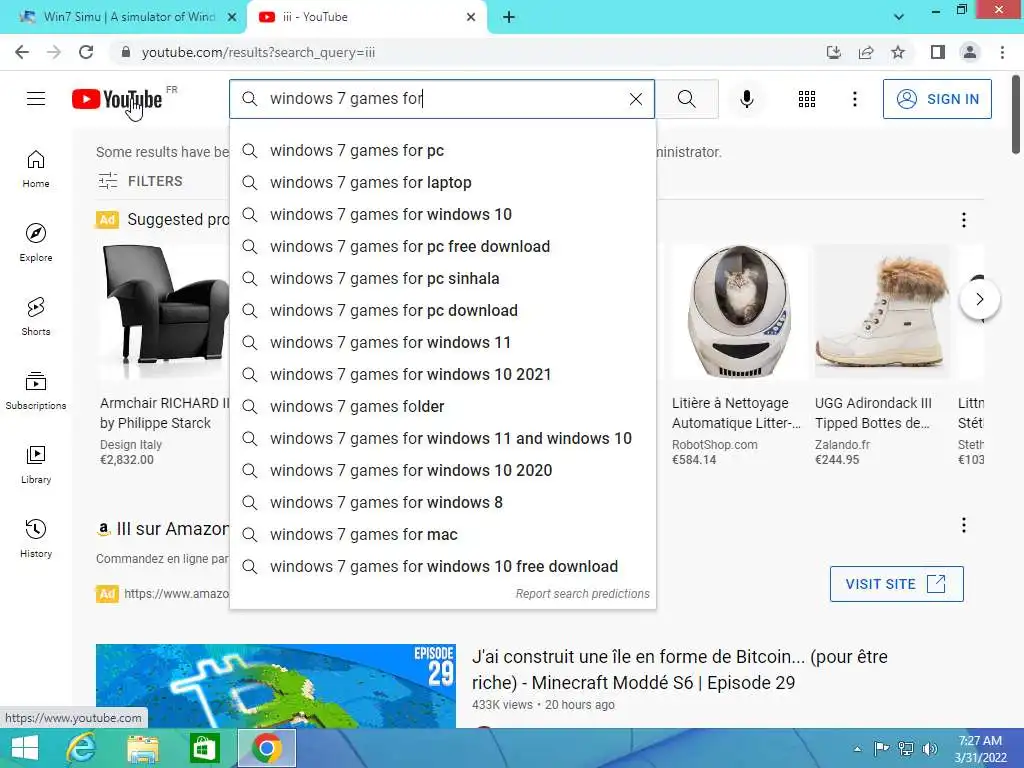Open the Minecraft Episode 29 thumbnail
This screenshot has height=768, width=1024.
click(276, 686)
